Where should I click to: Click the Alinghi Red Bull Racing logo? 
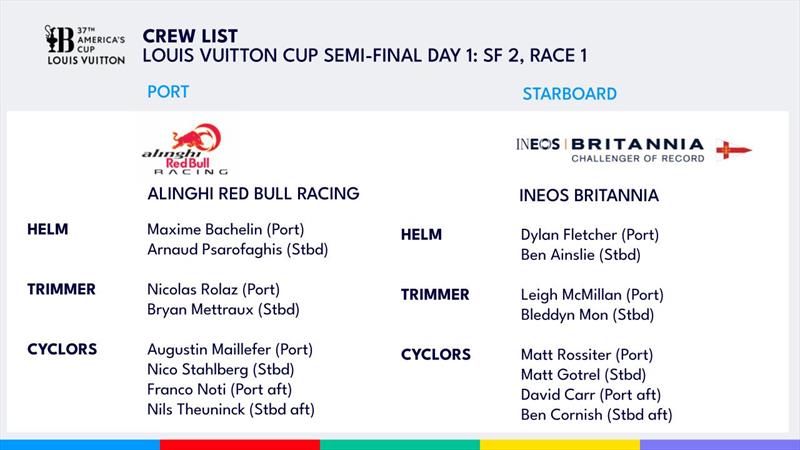click(x=185, y=149)
